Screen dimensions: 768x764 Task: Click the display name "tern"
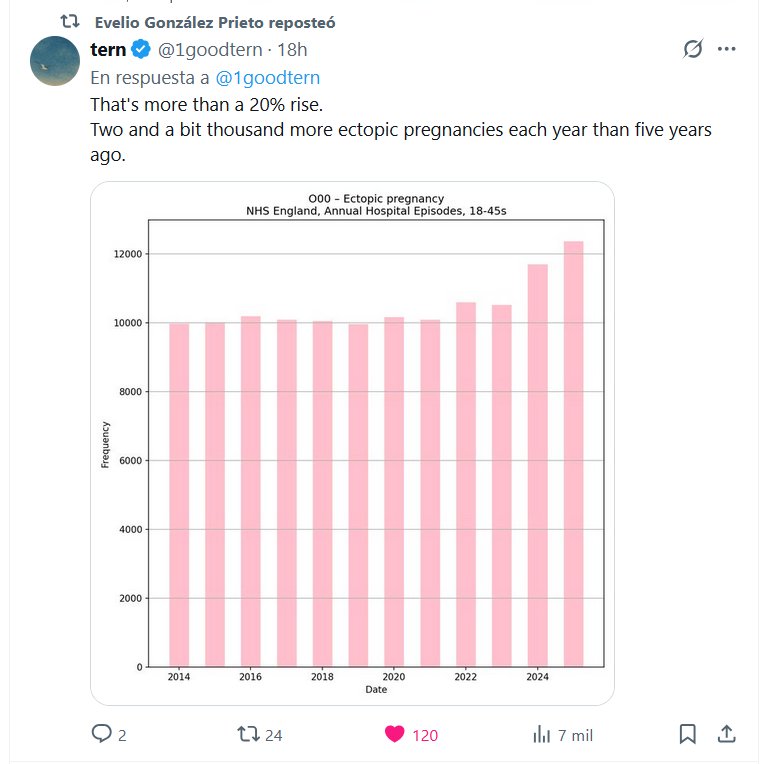coord(108,50)
